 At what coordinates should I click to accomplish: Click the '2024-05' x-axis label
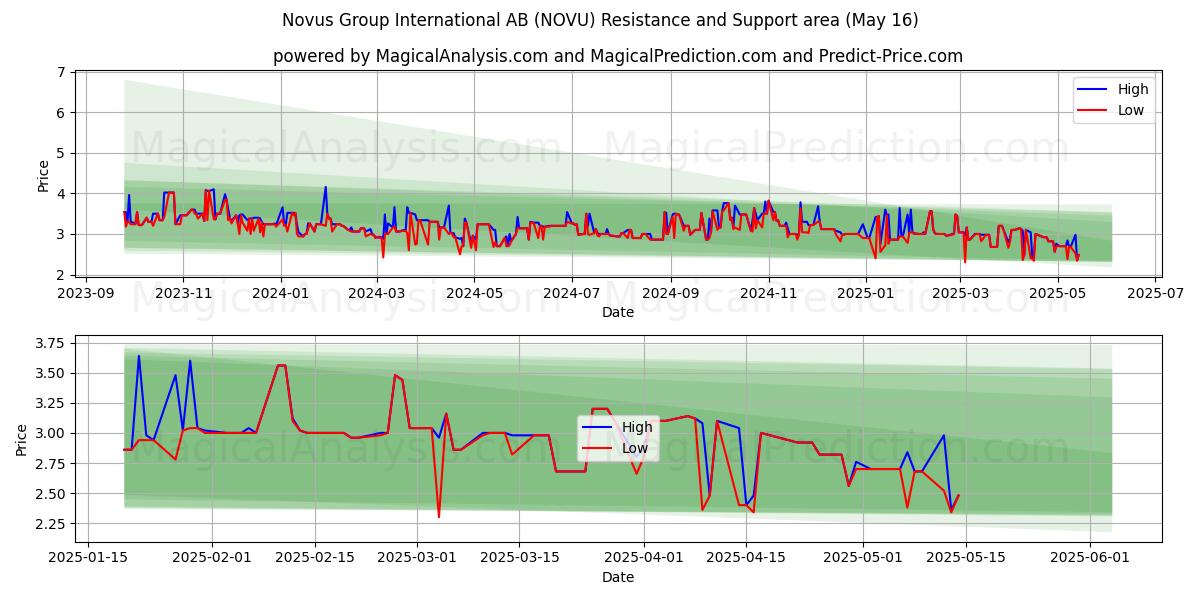474,294
